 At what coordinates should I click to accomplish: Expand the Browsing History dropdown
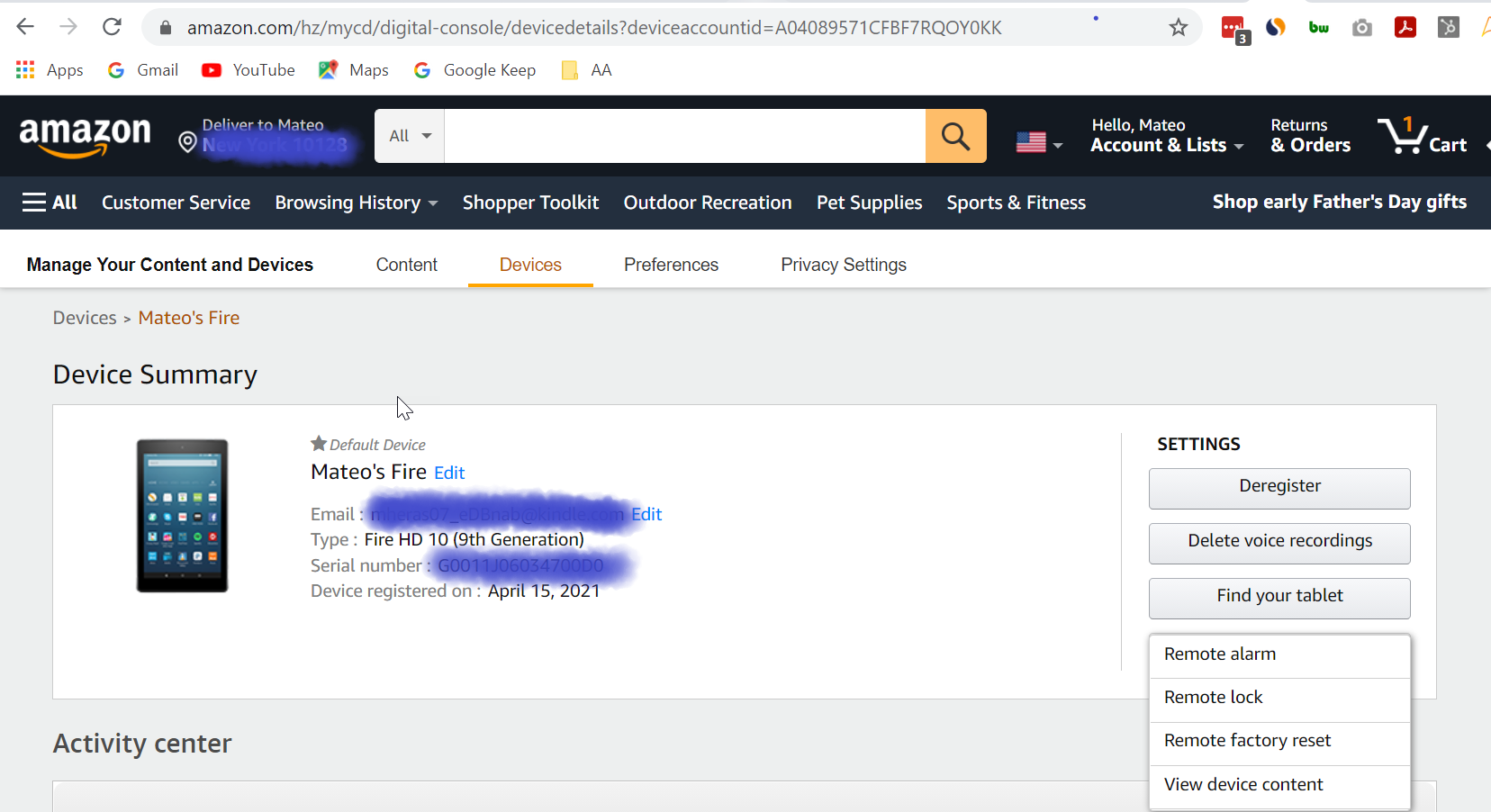tap(357, 203)
